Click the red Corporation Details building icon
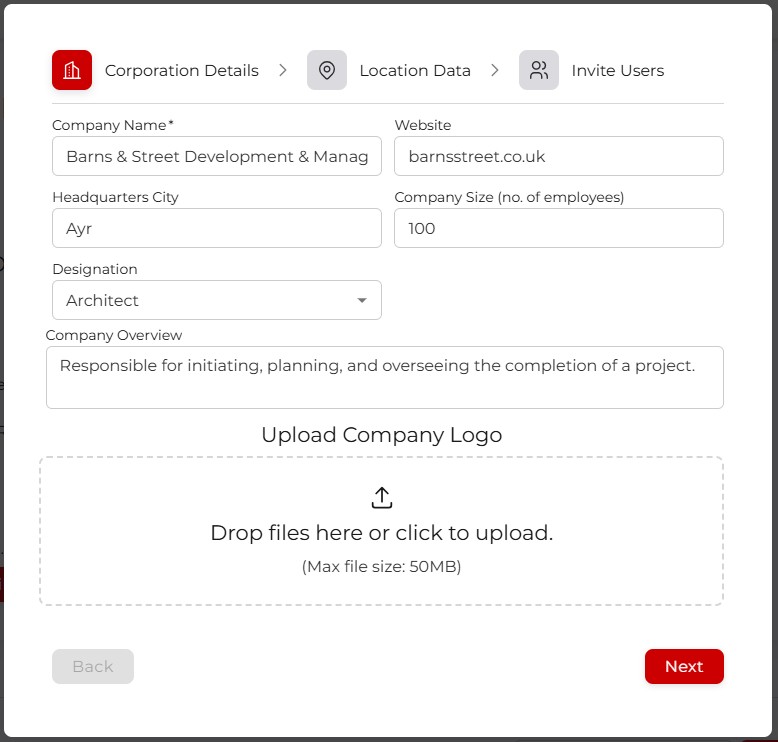The width and height of the screenshot is (778, 742). [72, 70]
